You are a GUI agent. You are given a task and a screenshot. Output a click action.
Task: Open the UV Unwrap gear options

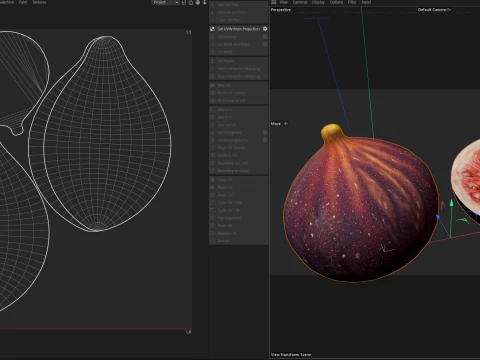point(265,37)
